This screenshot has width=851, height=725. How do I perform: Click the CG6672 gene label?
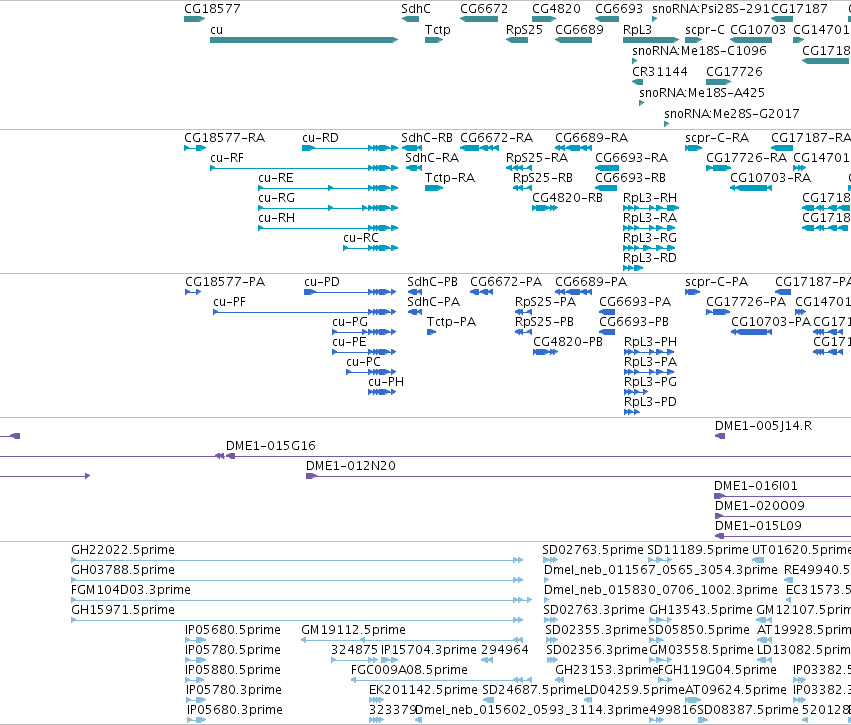coord(484,9)
